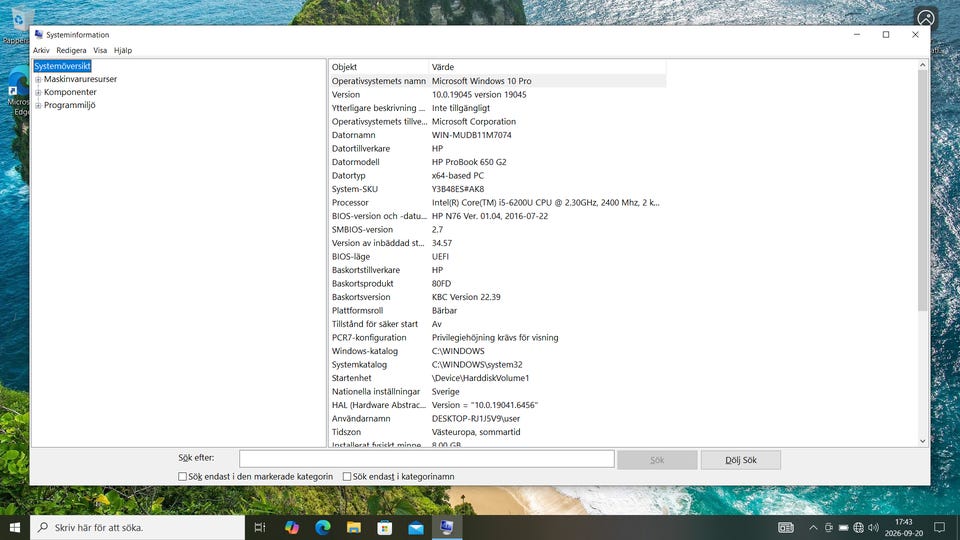960x540 pixels.
Task: Click the details pane scroll down arrow
Action: [923, 441]
